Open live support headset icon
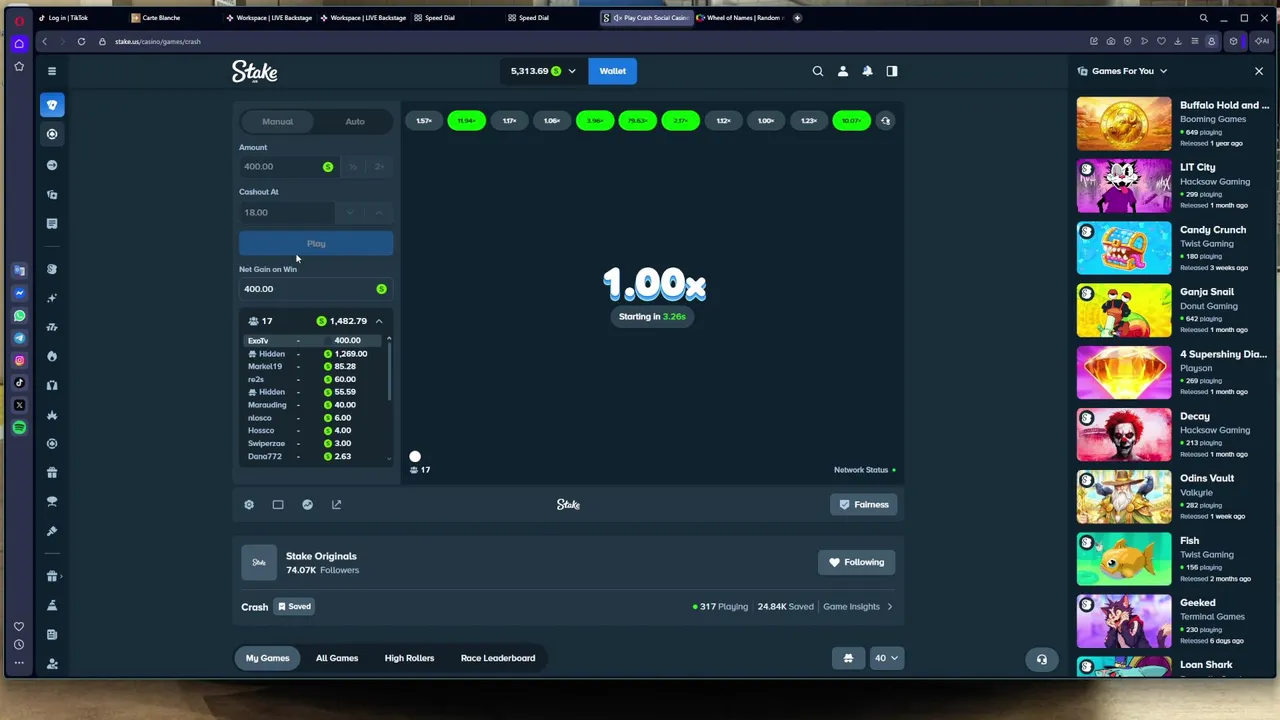This screenshot has width=1280, height=720. (1041, 659)
